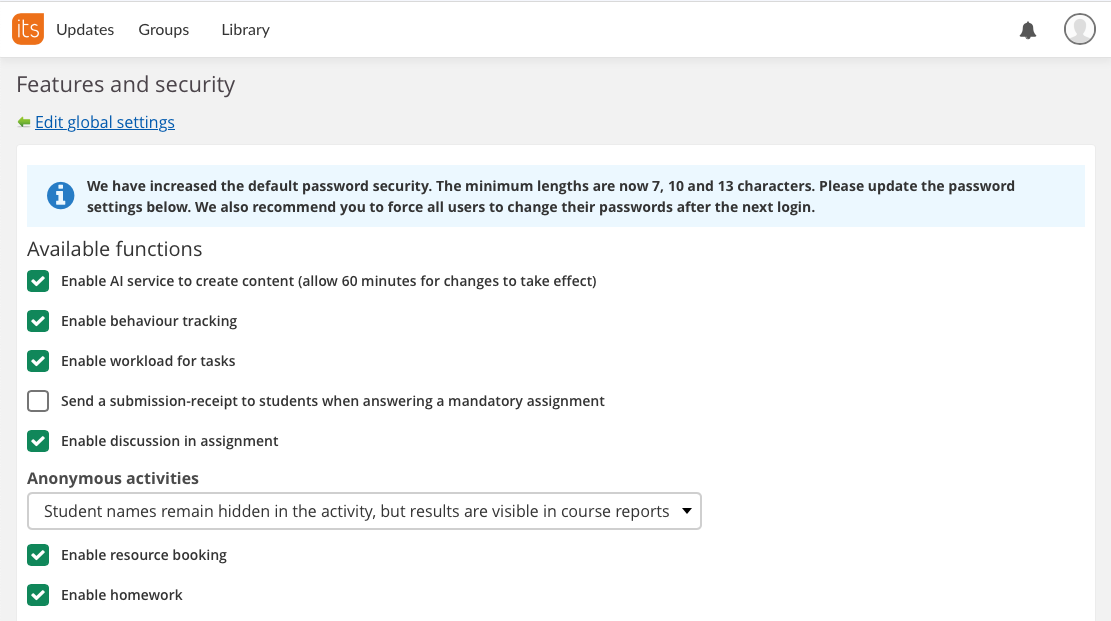
Task: Open the Updates menu
Action: click(85, 30)
